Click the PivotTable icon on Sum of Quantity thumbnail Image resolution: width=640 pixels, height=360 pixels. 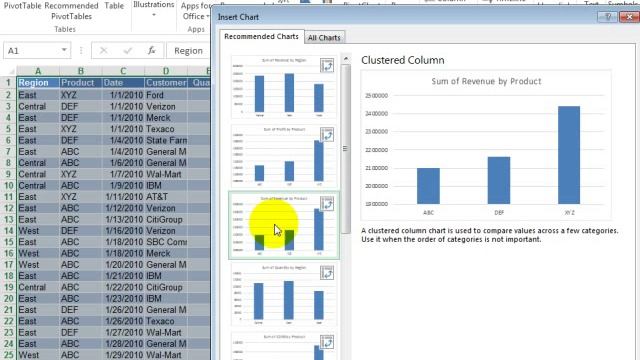click(327, 273)
